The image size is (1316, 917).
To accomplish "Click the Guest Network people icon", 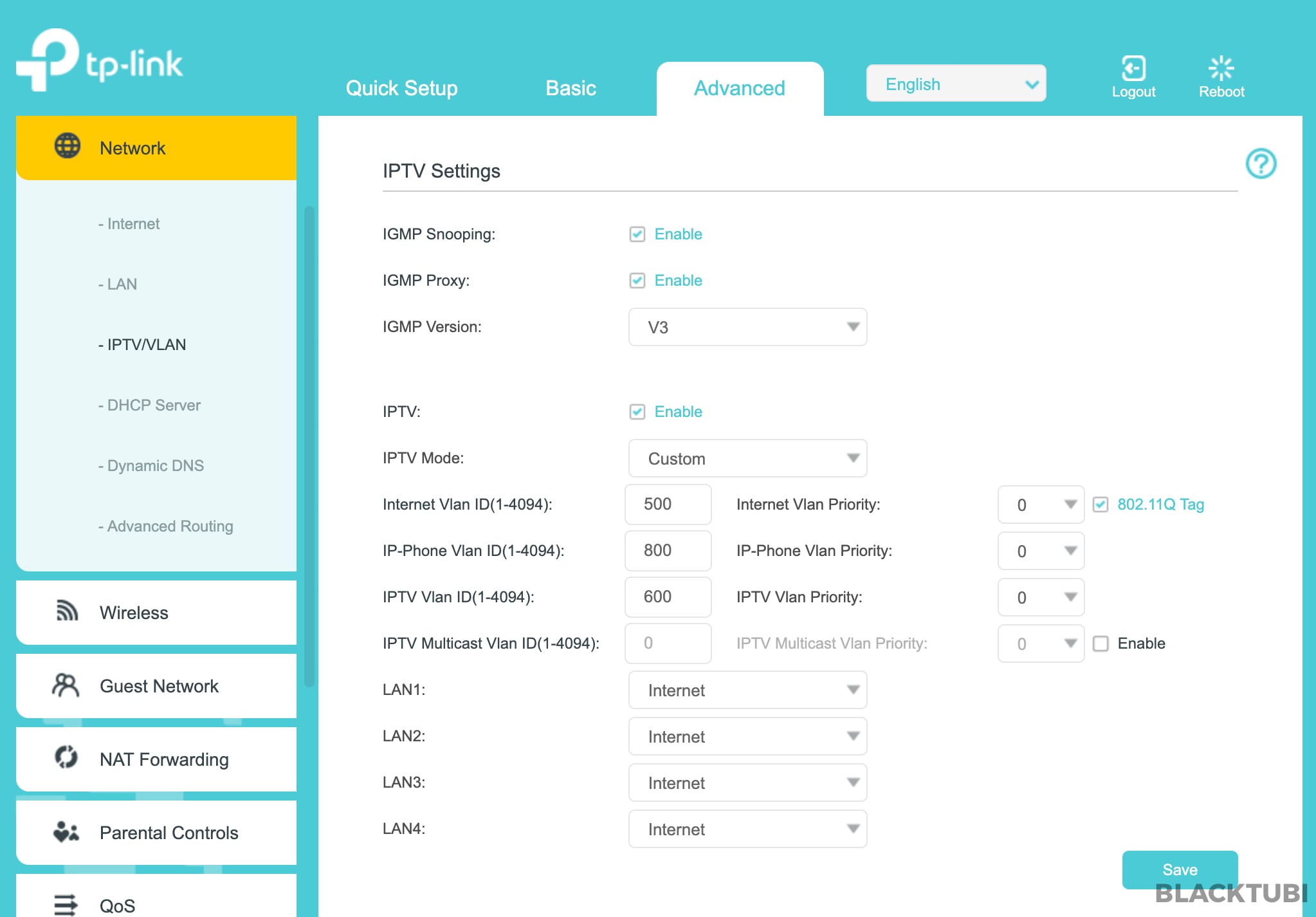I will click(x=66, y=685).
